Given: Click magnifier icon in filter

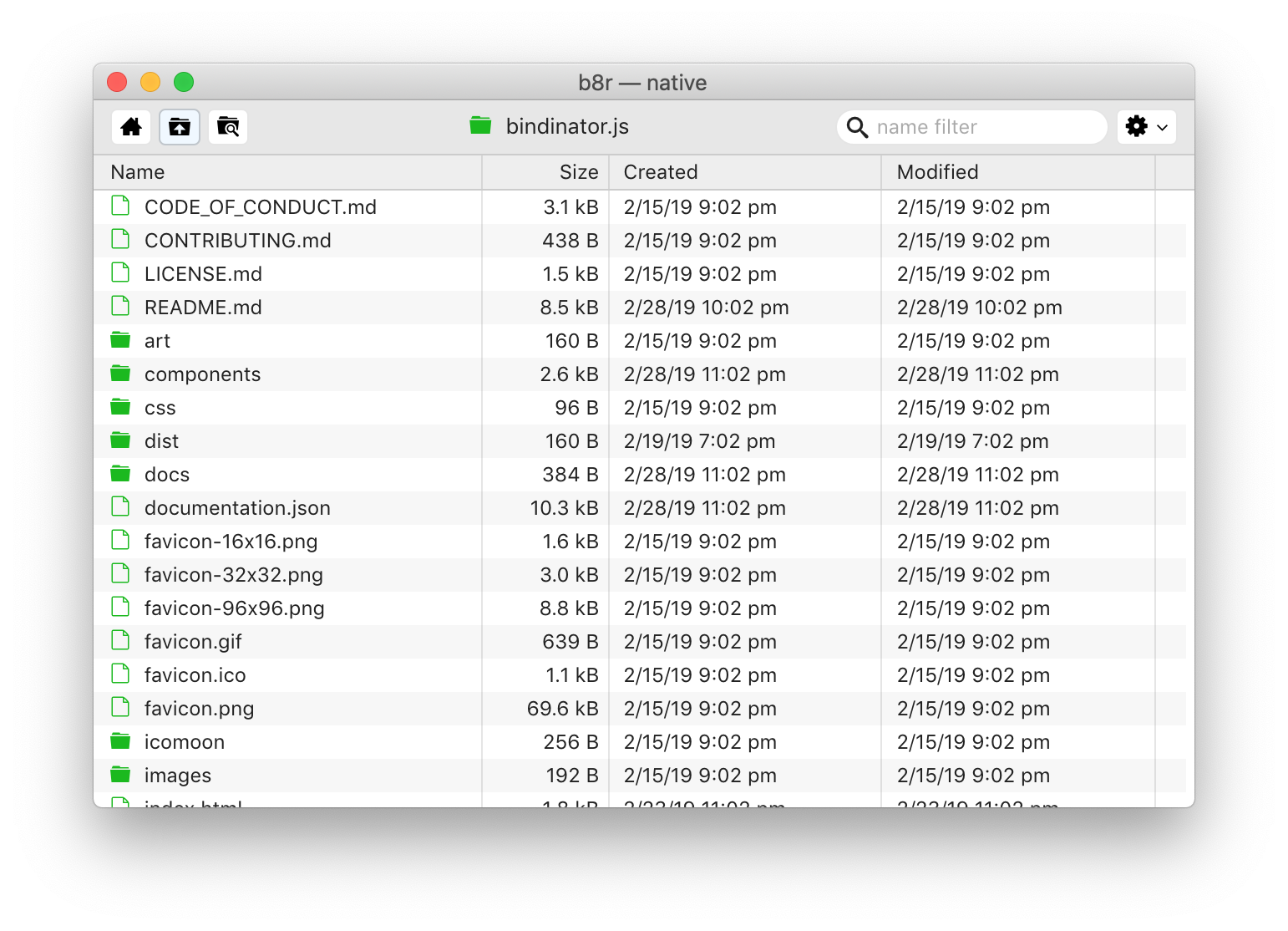Looking at the screenshot, I should click(x=857, y=127).
